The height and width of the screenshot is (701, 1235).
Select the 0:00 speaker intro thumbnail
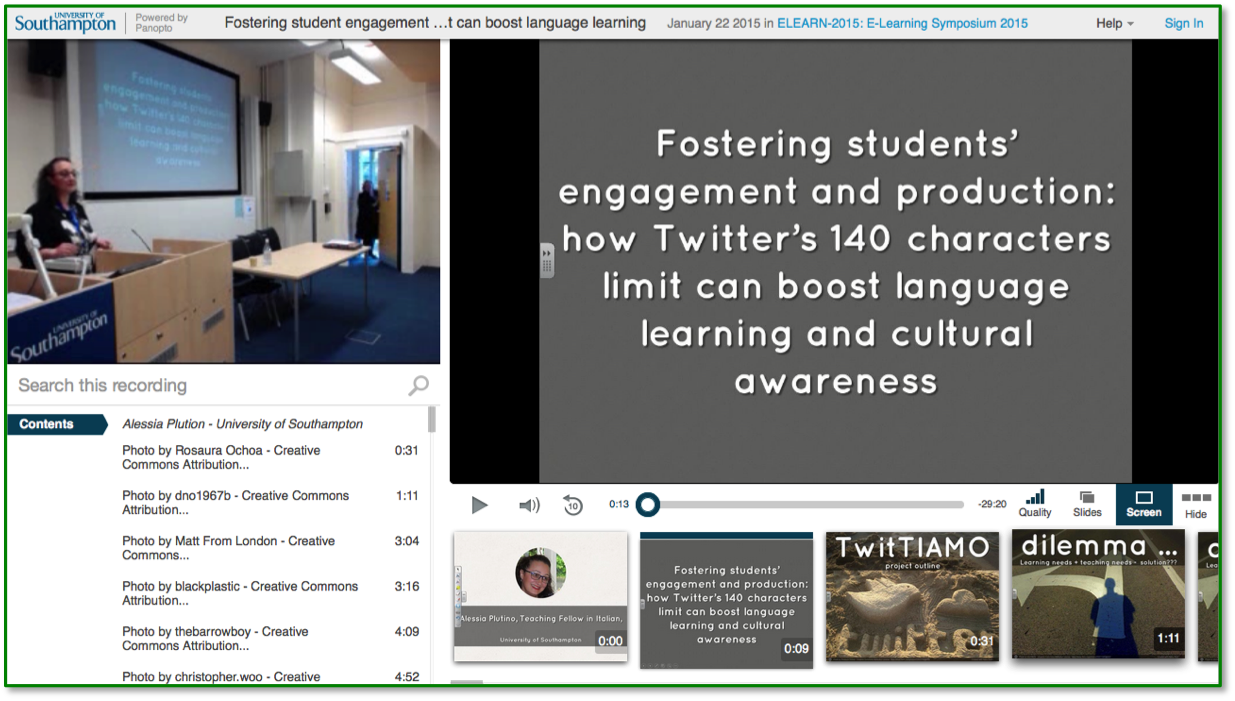pos(541,596)
